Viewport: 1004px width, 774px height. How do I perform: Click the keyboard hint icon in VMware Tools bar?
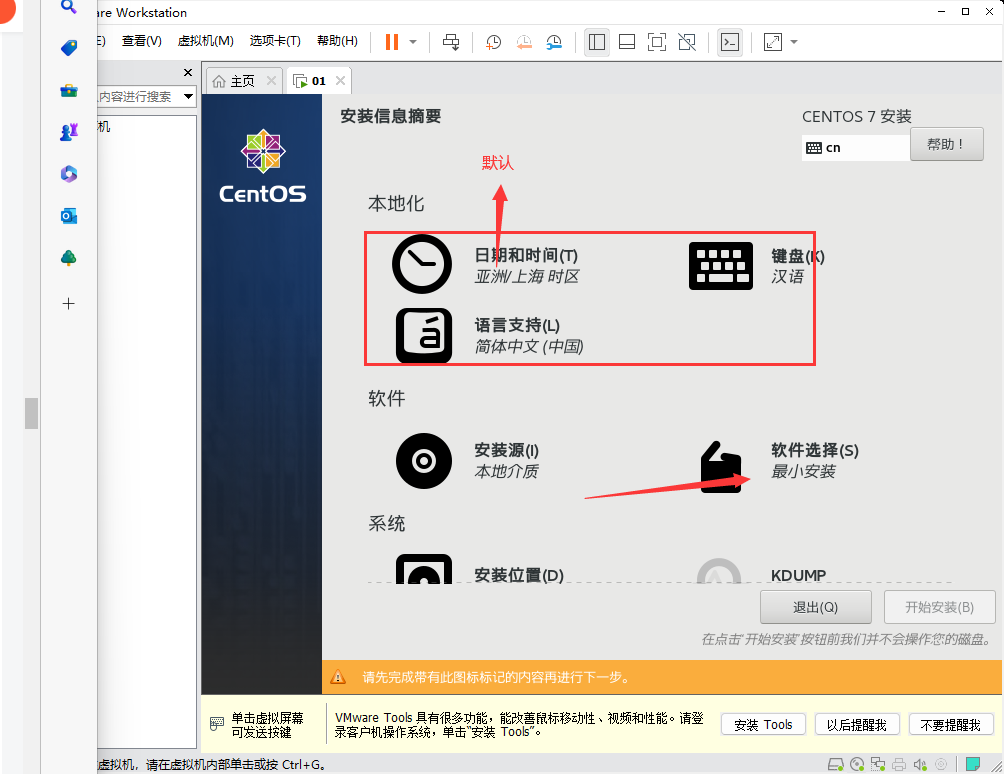[217, 724]
